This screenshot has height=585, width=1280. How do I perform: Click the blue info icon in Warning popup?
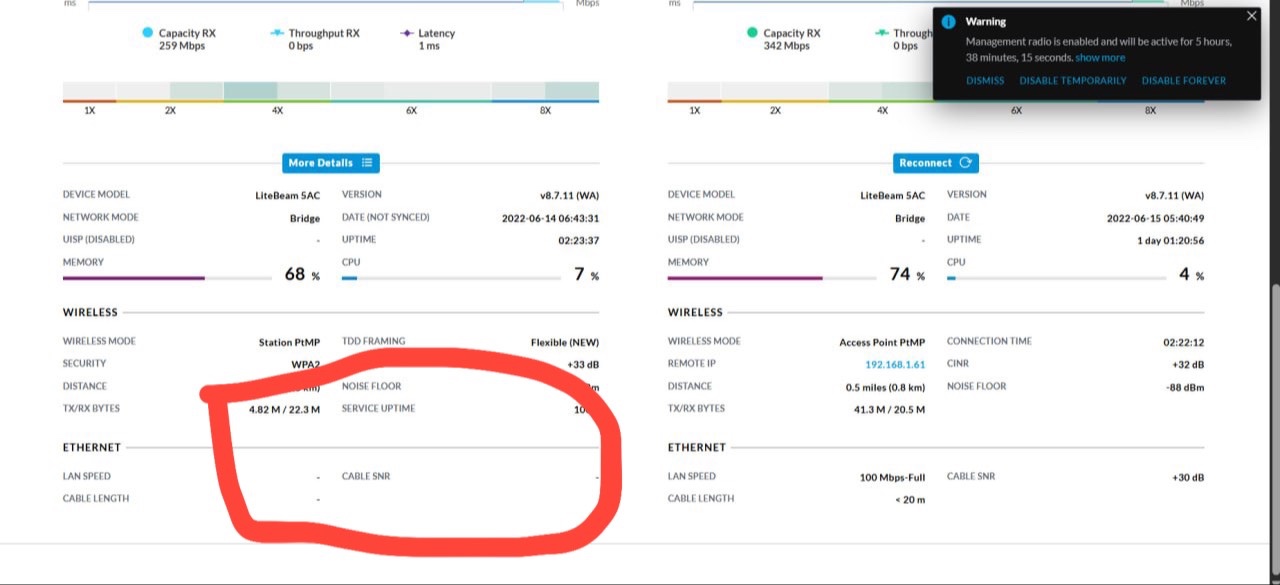coord(949,22)
